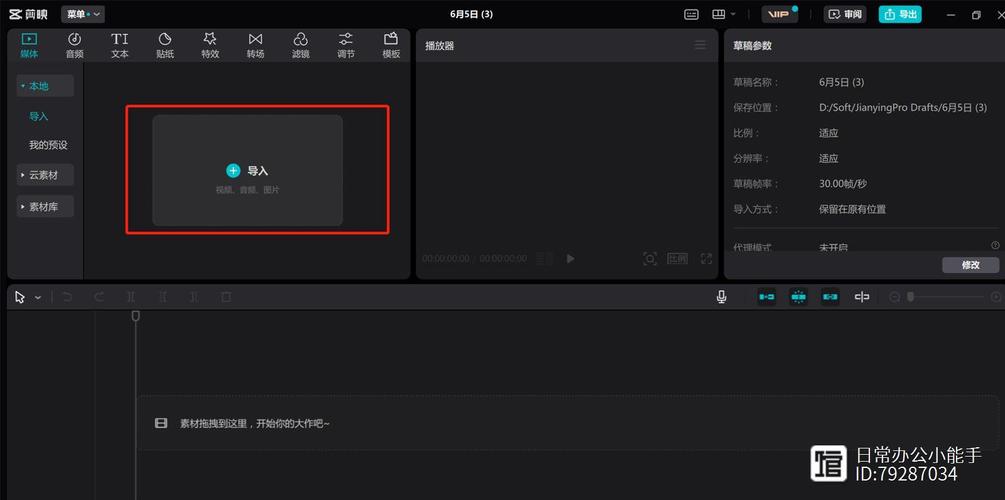Open the 文本 (Text) tab

click(120, 46)
